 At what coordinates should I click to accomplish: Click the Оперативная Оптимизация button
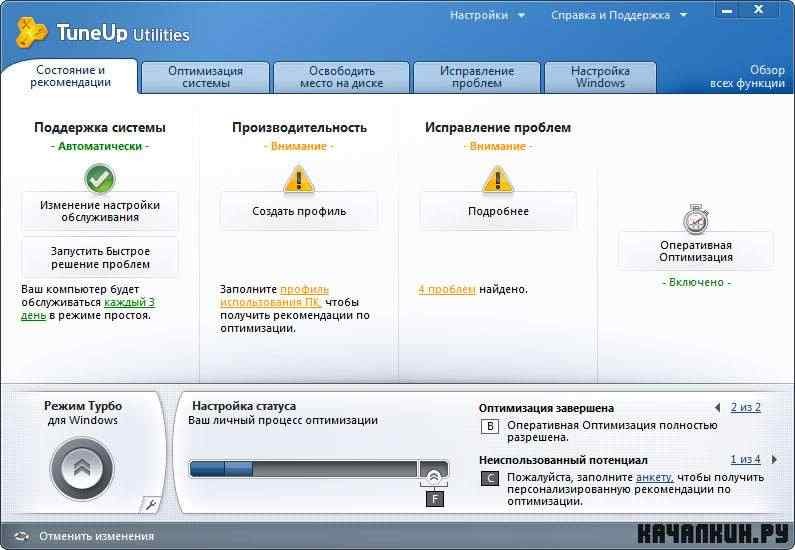pos(696,251)
